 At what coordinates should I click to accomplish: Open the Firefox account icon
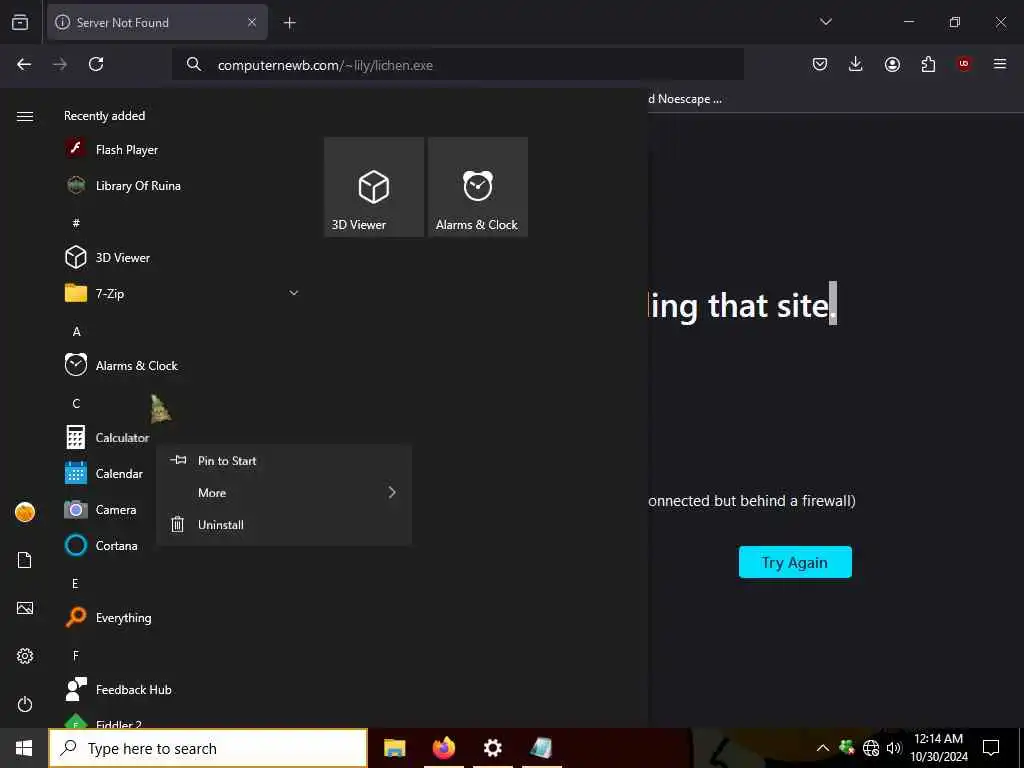(892, 64)
